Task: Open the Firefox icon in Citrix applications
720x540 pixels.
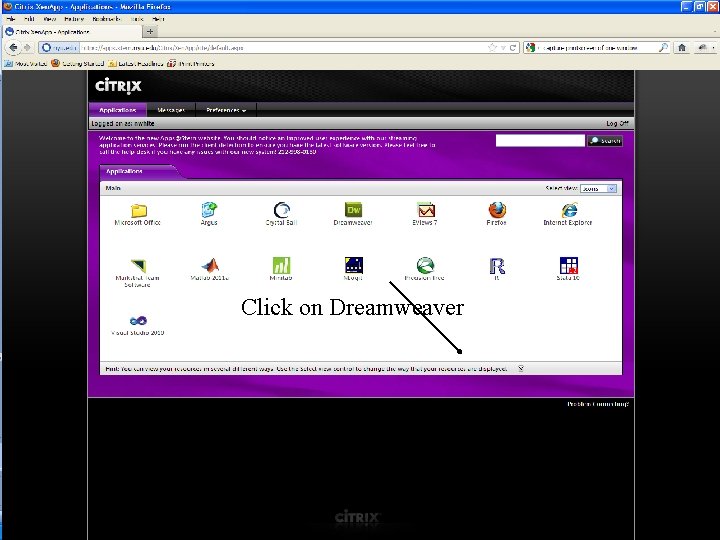Action: click(497, 210)
